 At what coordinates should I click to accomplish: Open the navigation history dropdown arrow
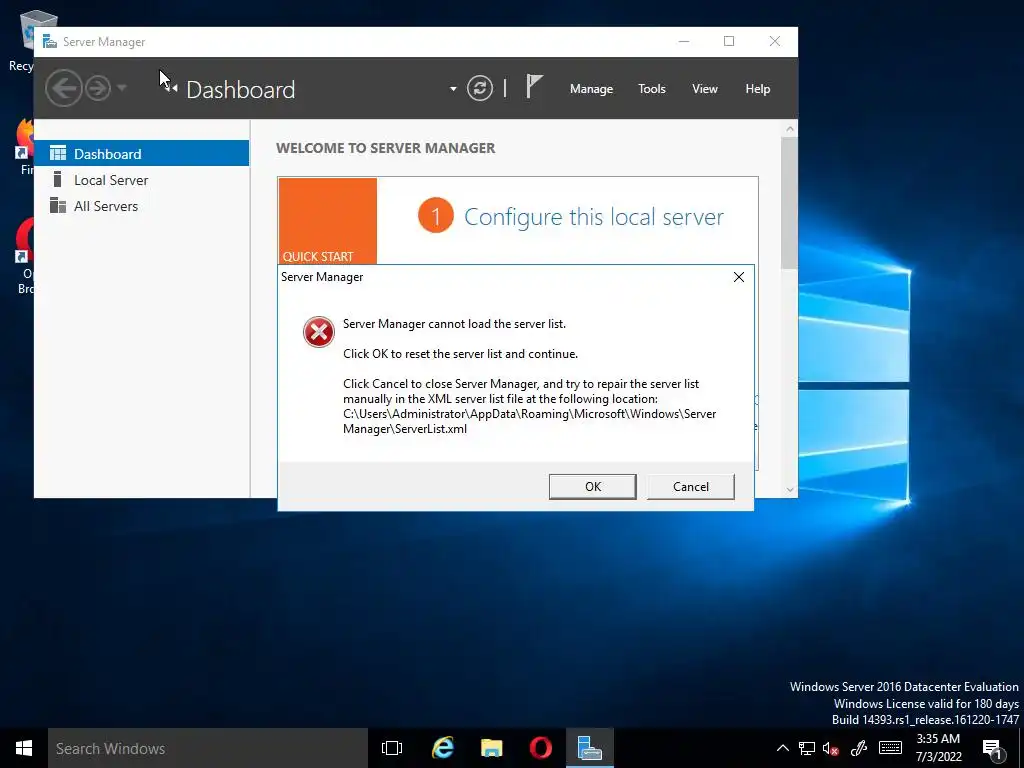click(121, 88)
